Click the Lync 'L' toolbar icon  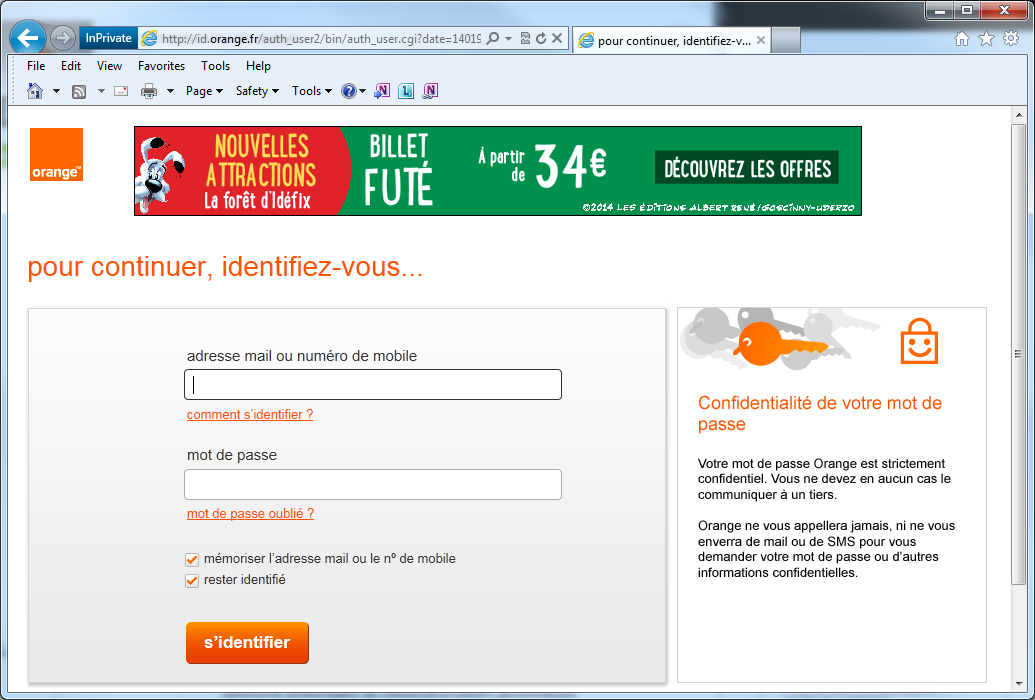click(406, 91)
